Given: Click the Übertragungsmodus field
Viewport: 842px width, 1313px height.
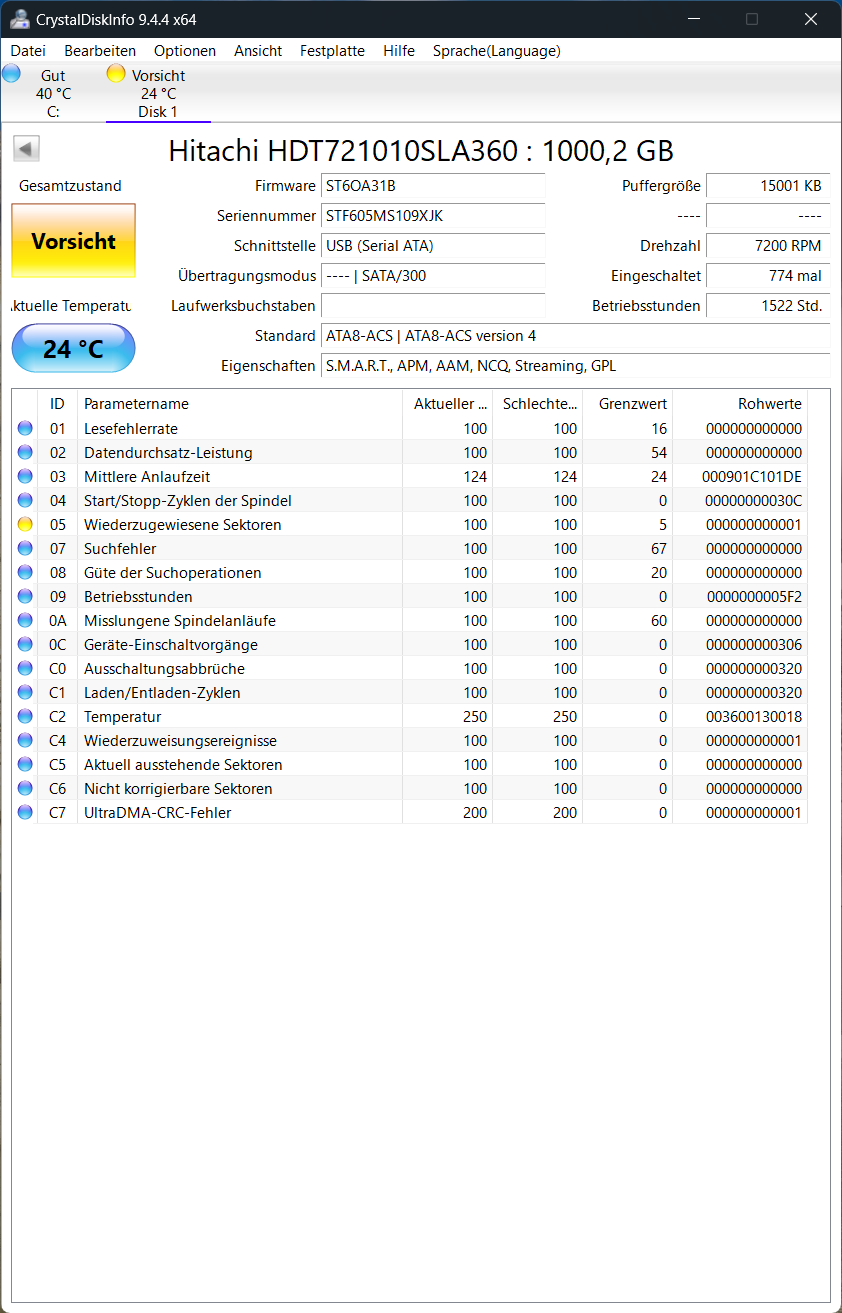Looking at the screenshot, I should 433,276.
